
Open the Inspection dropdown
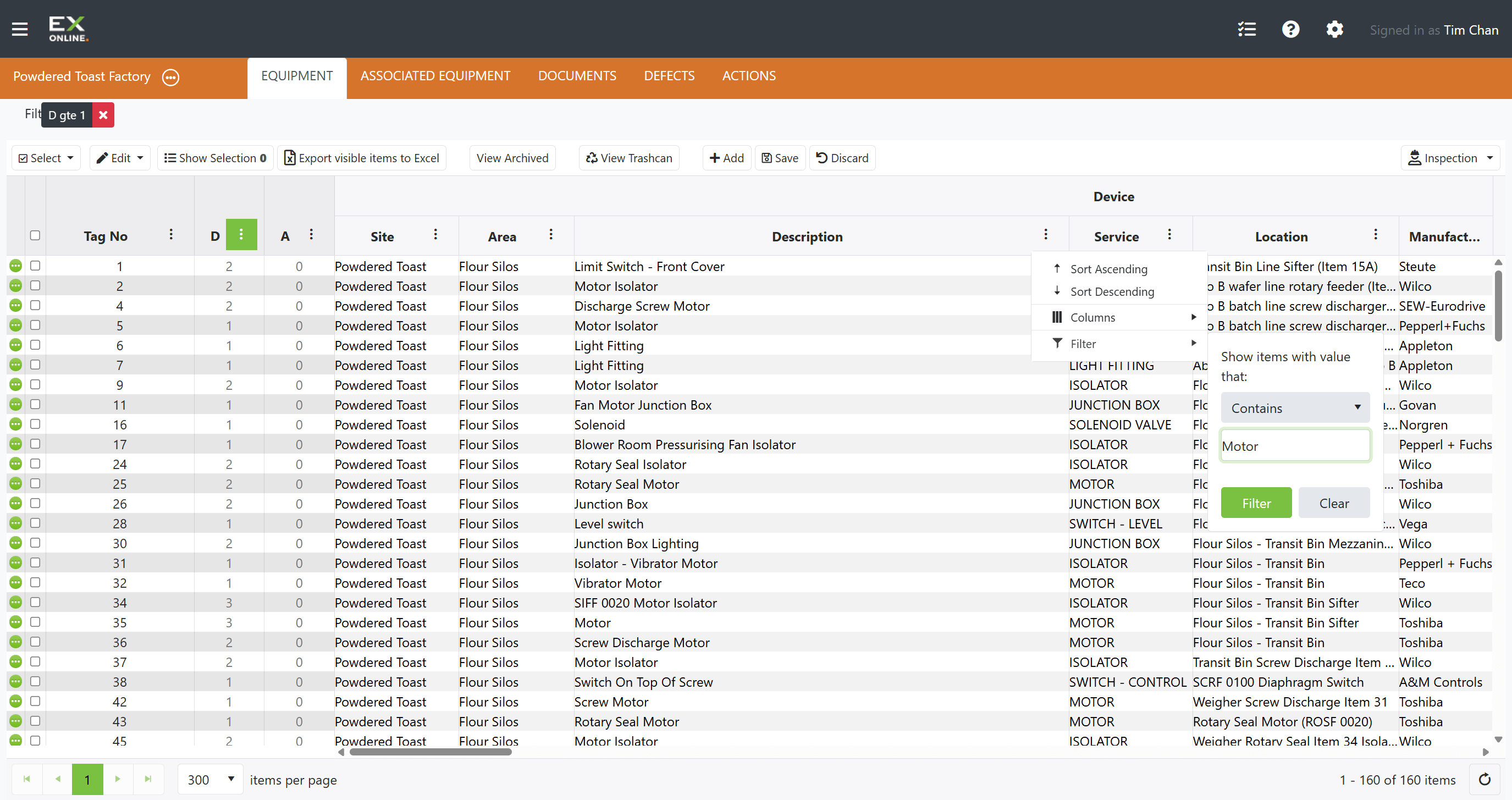pyautogui.click(x=1450, y=158)
